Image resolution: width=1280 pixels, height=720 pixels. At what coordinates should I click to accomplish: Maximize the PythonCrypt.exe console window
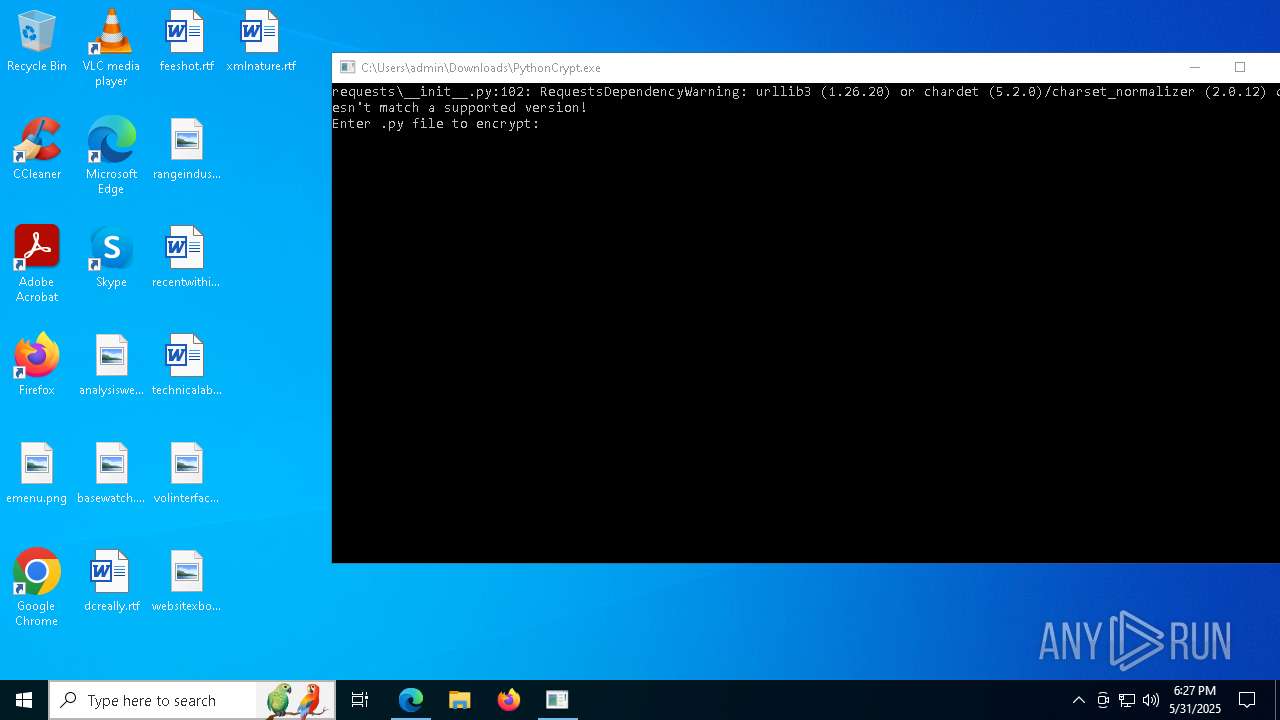(1240, 67)
